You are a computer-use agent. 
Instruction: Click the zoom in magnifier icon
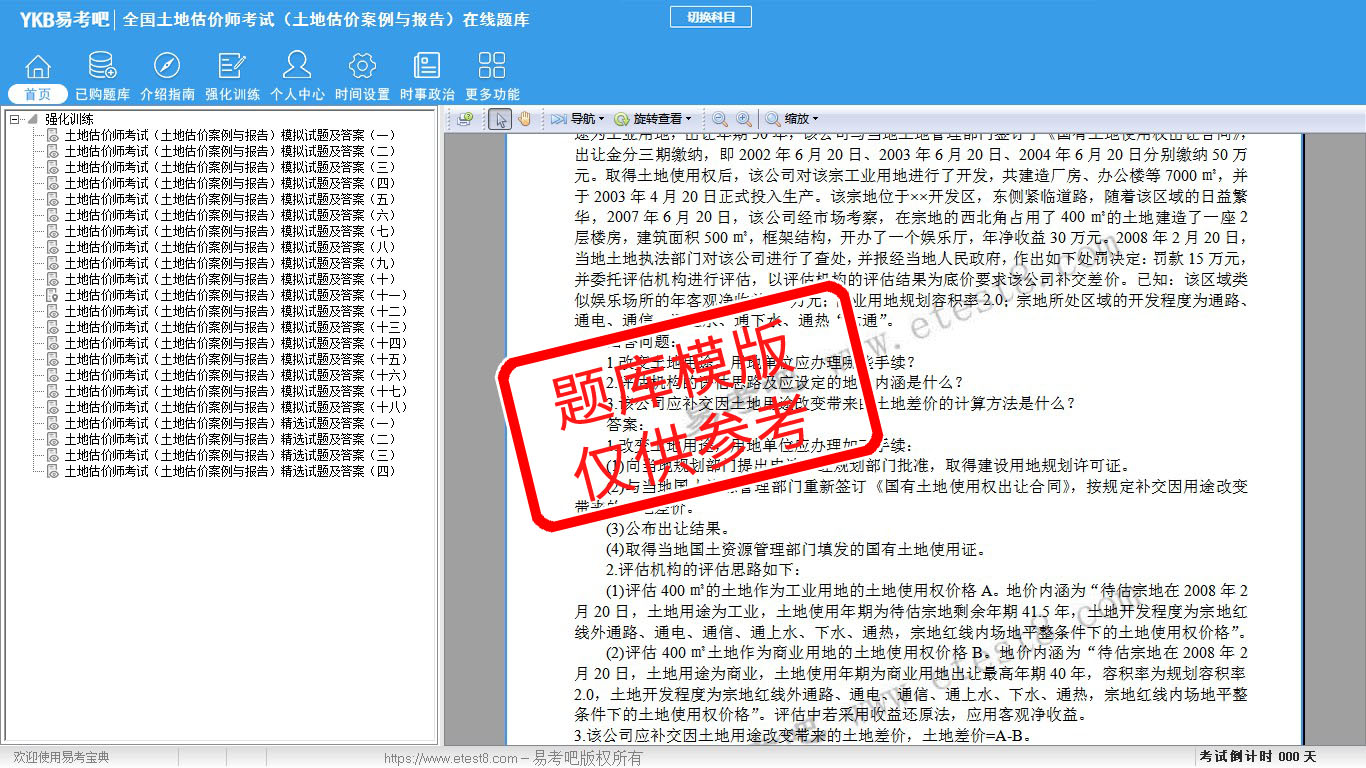click(x=743, y=119)
